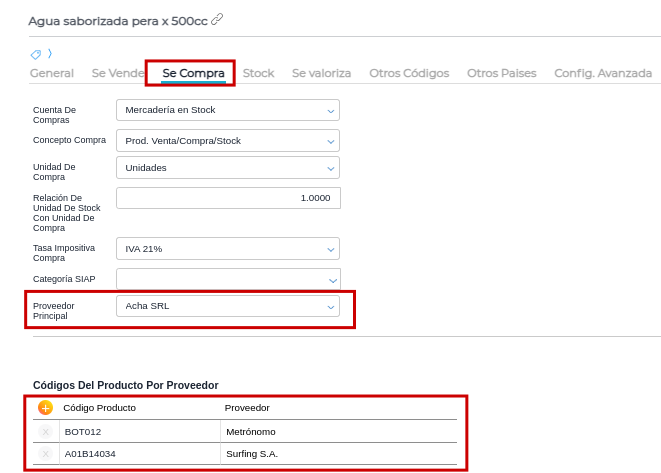This screenshot has height=473, width=661.
Task: Open Cuenta De Compras dropdown
Action: 228,110
